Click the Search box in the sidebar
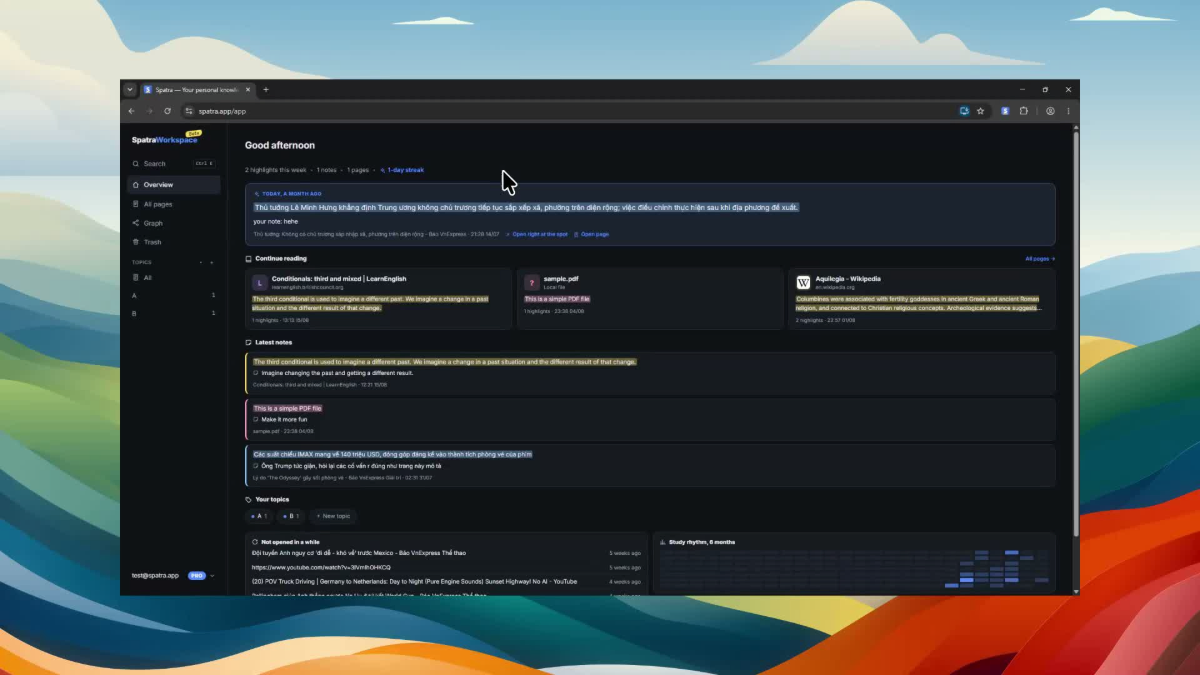This screenshot has height=675, width=1200. pyautogui.click(x=173, y=163)
